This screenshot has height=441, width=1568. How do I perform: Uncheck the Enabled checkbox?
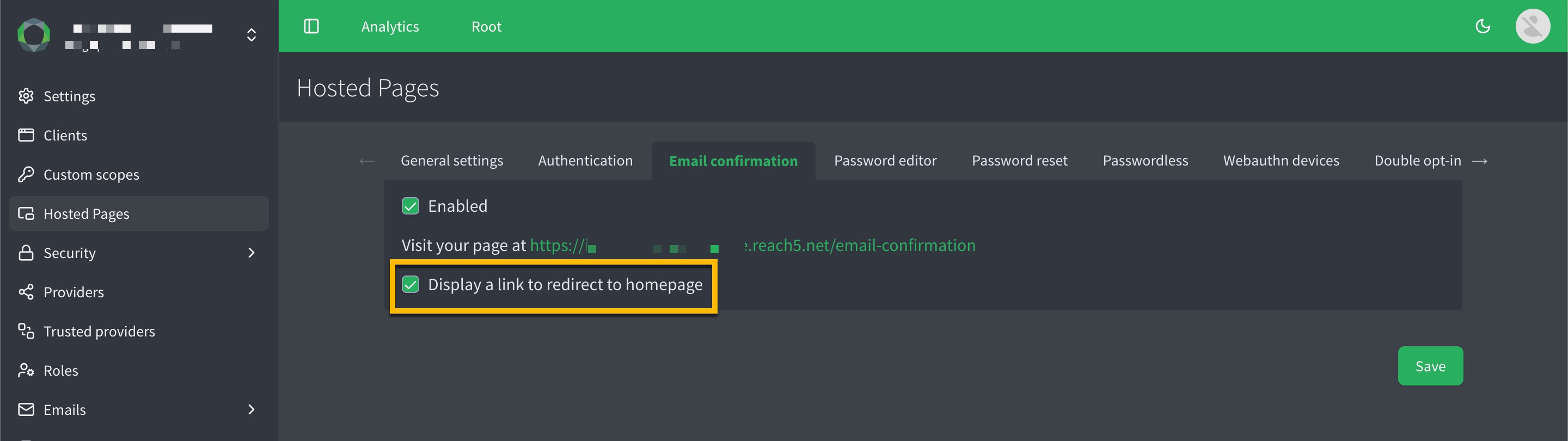pos(411,206)
